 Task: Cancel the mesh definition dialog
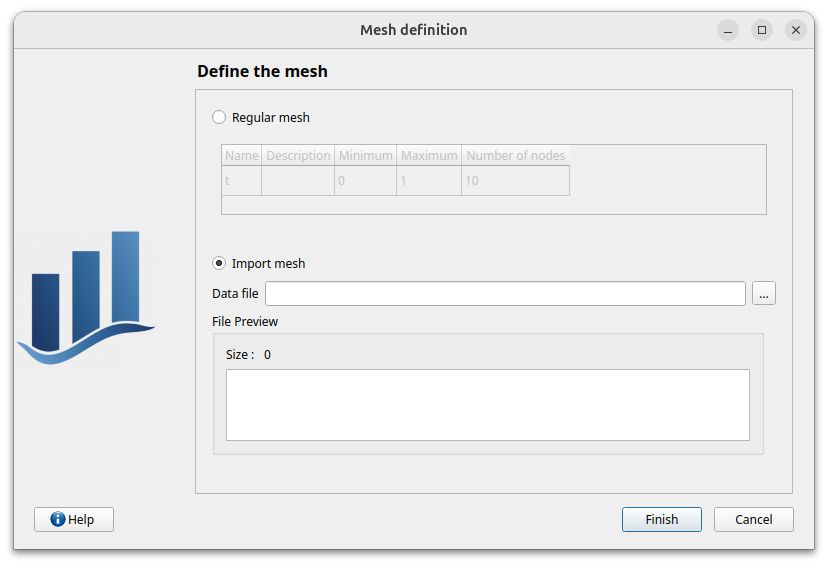tap(753, 519)
